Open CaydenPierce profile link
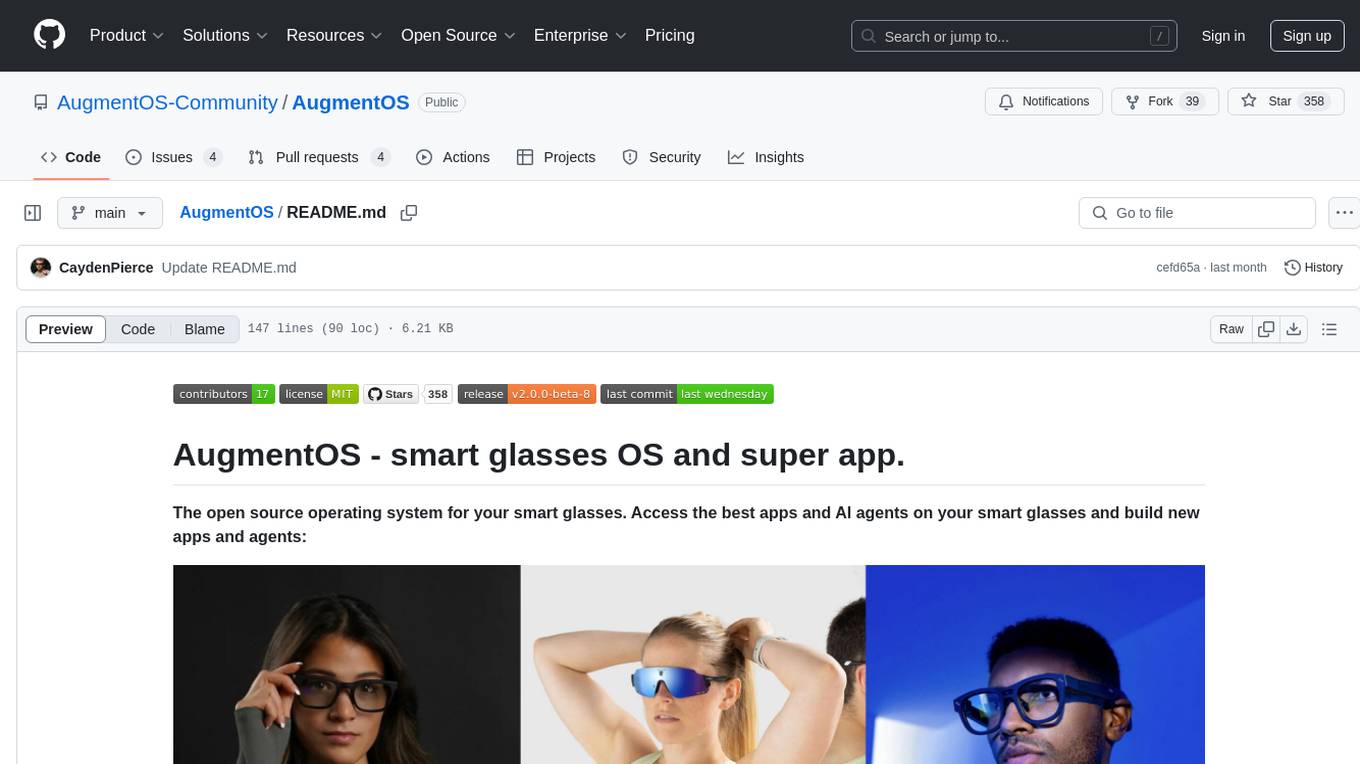This screenshot has height=764, width=1360. coord(106,268)
